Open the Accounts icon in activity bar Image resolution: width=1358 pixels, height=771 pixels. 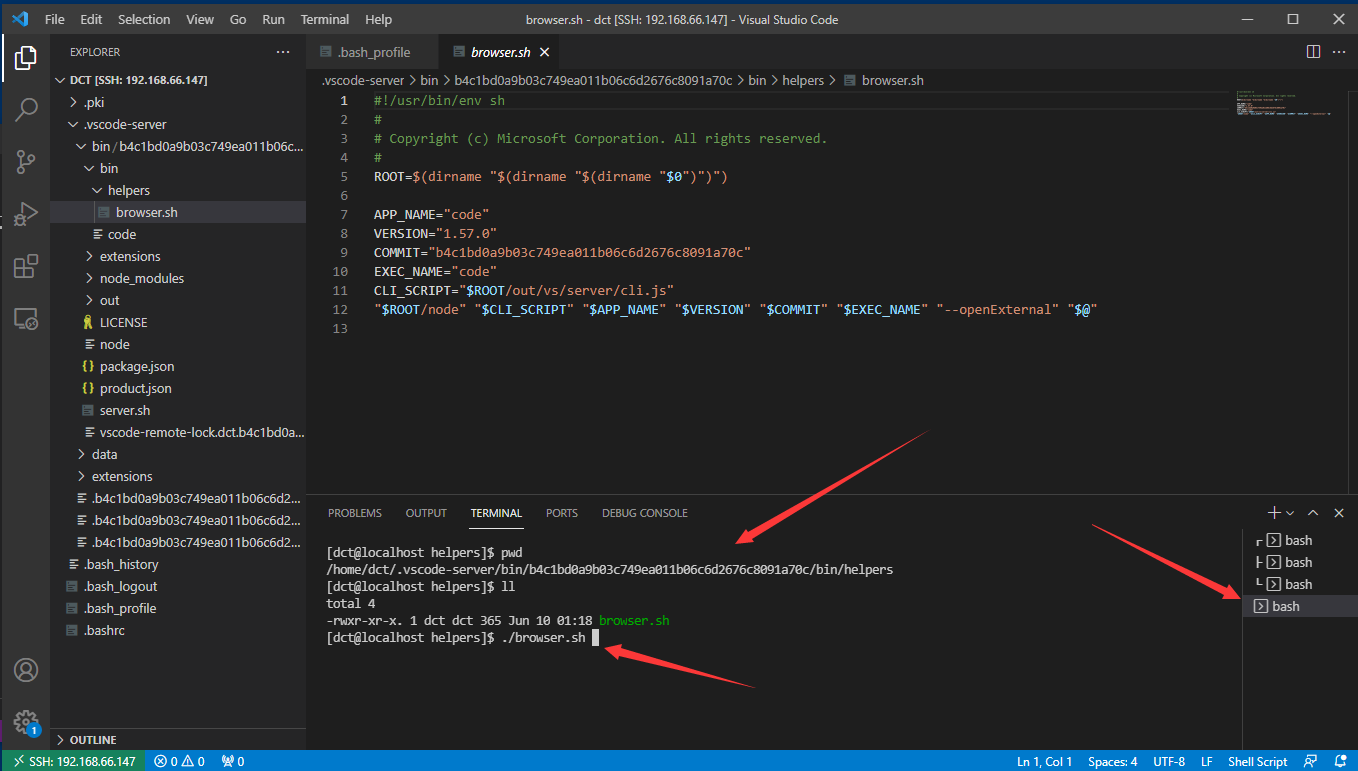(x=25, y=669)
